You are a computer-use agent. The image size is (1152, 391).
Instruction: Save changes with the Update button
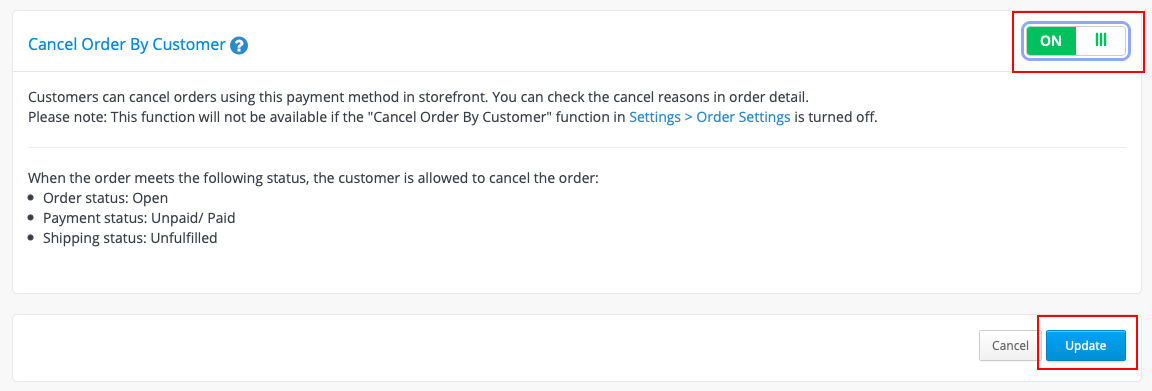click(x=1086, y=345)
